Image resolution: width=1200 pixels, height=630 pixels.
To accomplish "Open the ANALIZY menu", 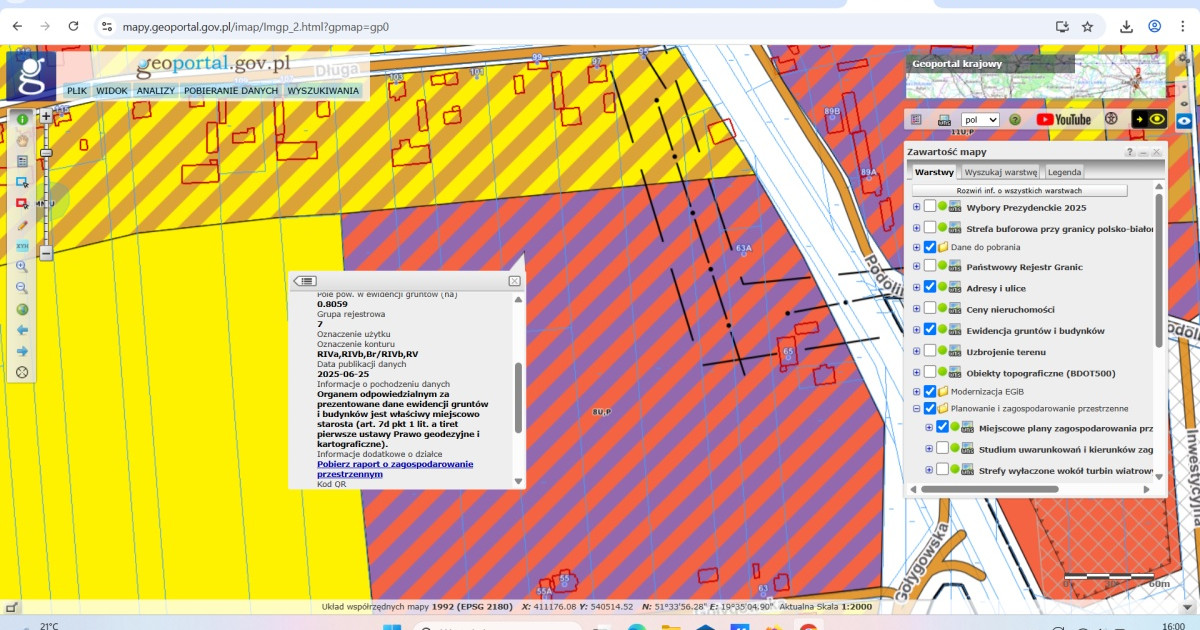I will 156,91.
